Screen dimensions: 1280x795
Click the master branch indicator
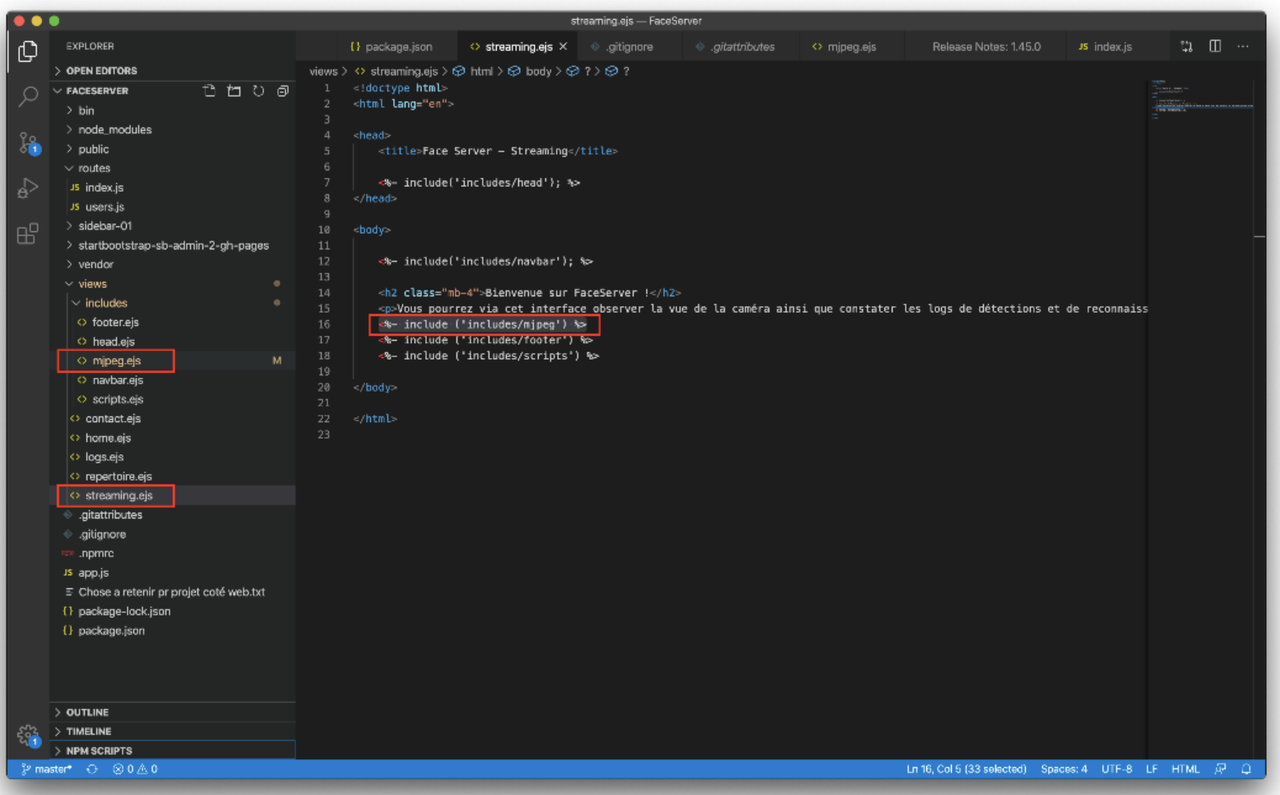(47, 769)
